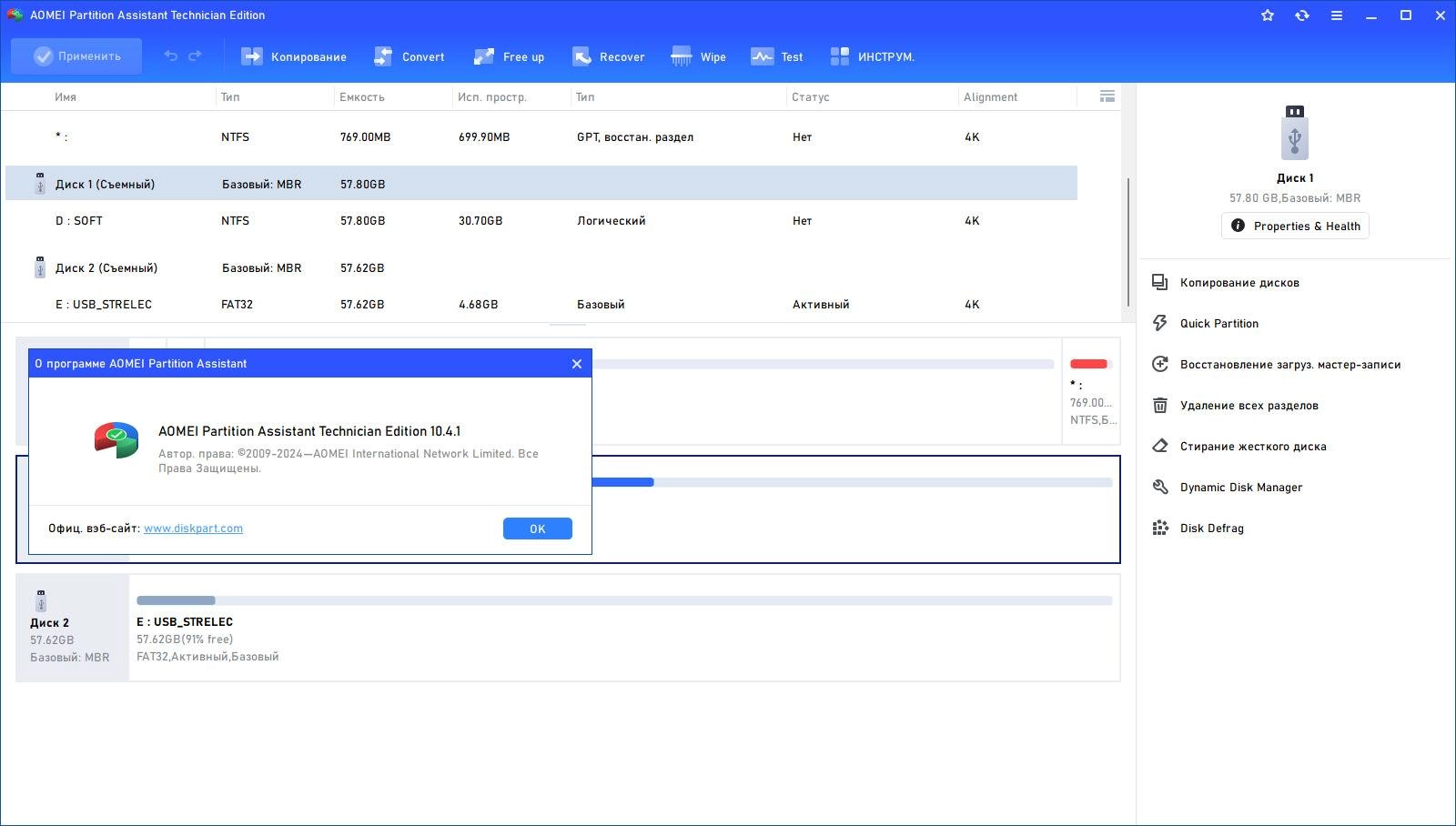This screenshot has height=826, width=1456.
Task: Open the hamburger menu in title bar
Action: tap(1337, 15)
